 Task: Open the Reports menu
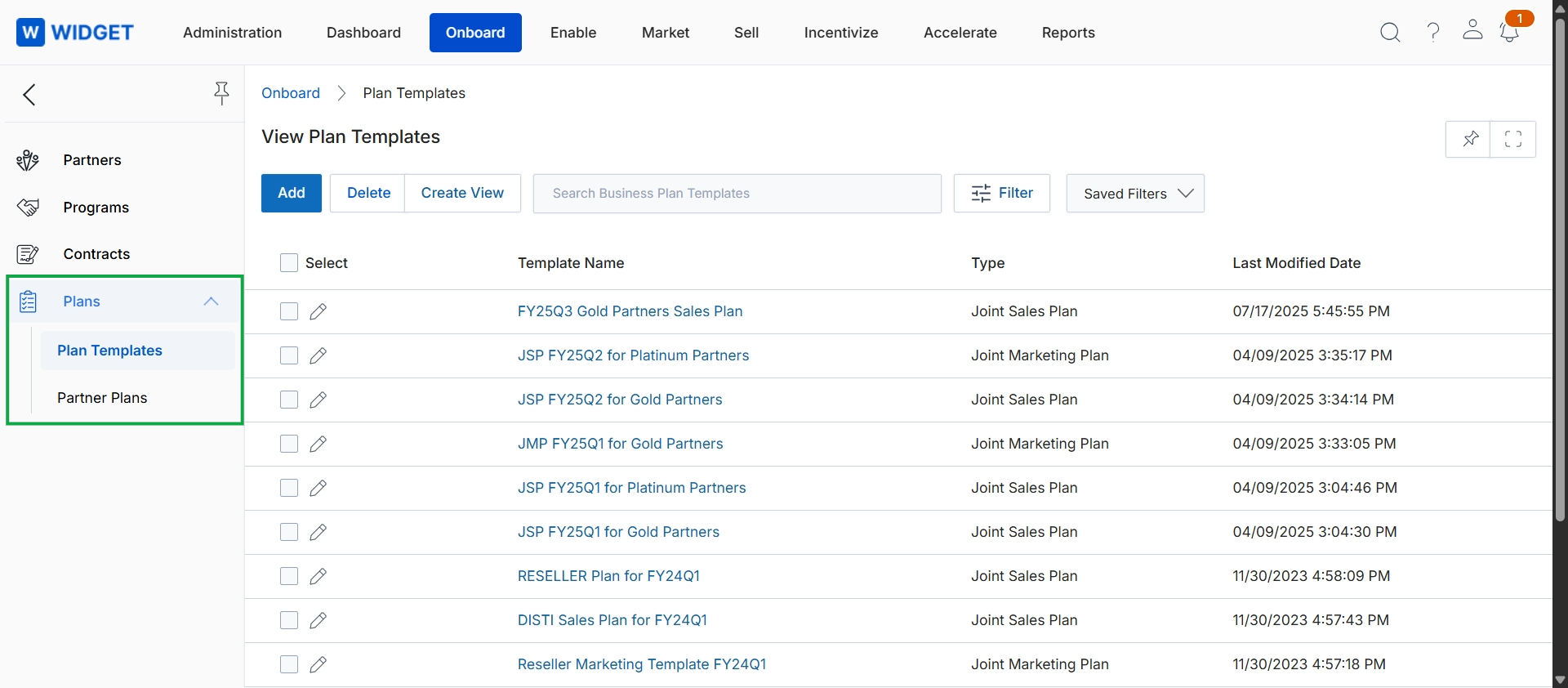[x=1068, y=33]
